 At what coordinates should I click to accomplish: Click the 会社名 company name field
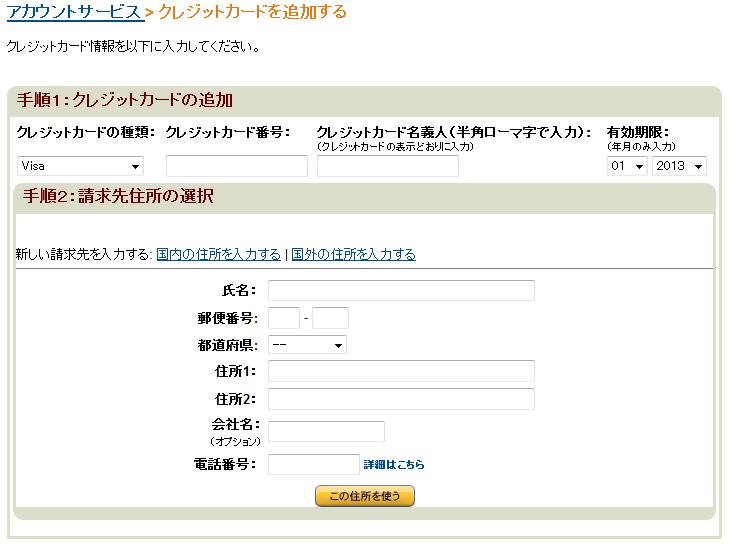point(326,431)
